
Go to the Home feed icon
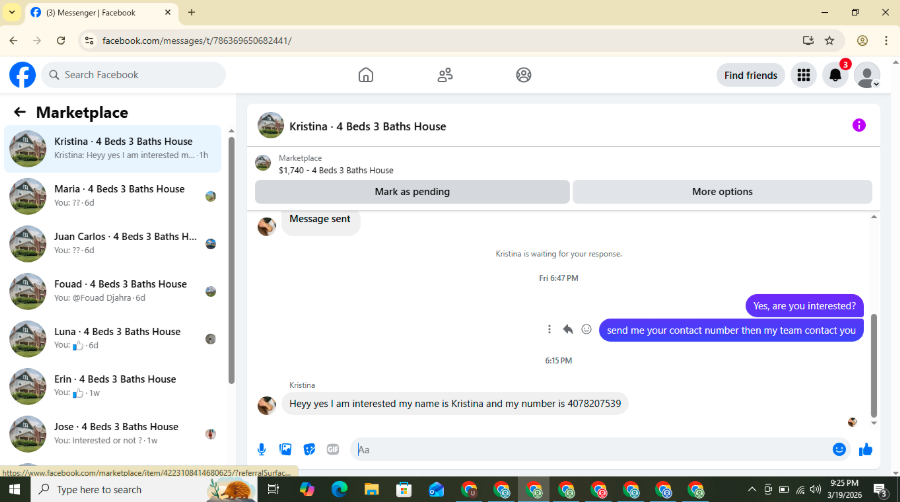pyautogui.click(x=366, y=75)
